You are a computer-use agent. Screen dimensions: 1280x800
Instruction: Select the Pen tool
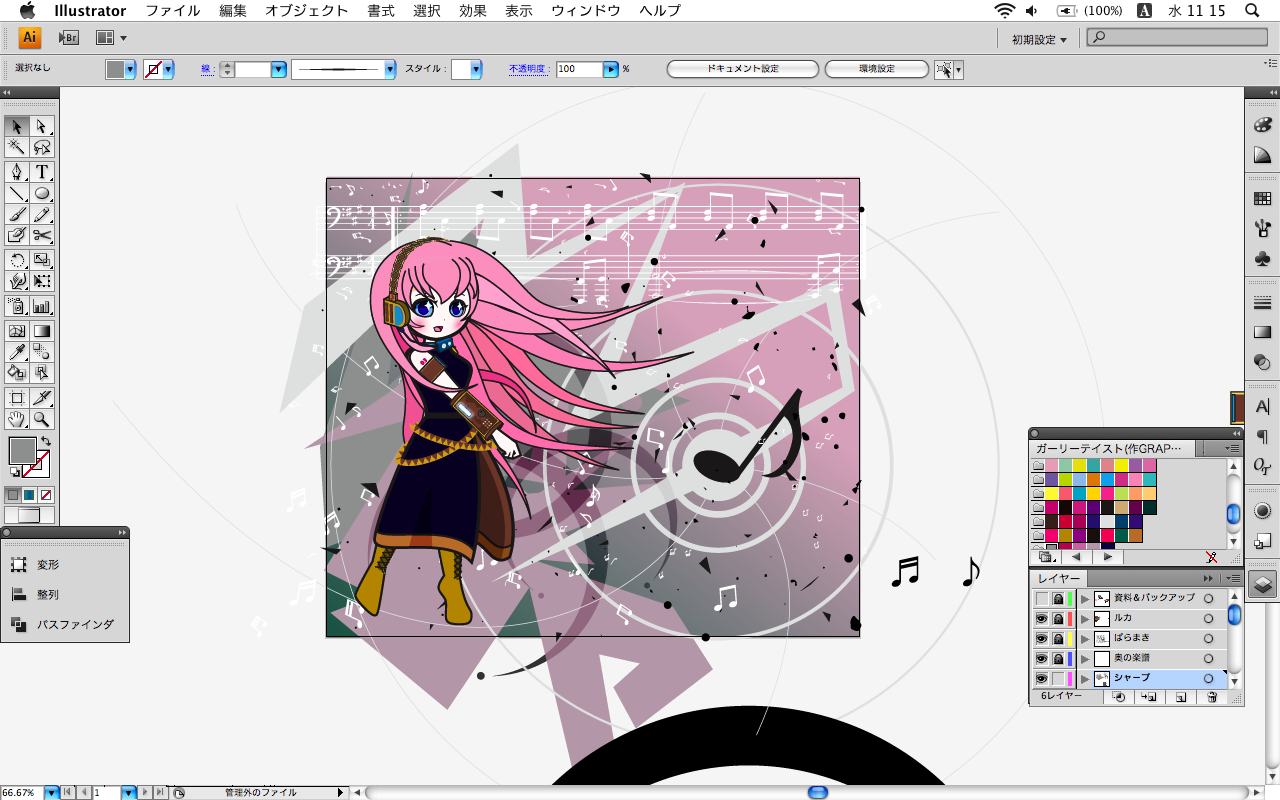(x=17, y=172)
